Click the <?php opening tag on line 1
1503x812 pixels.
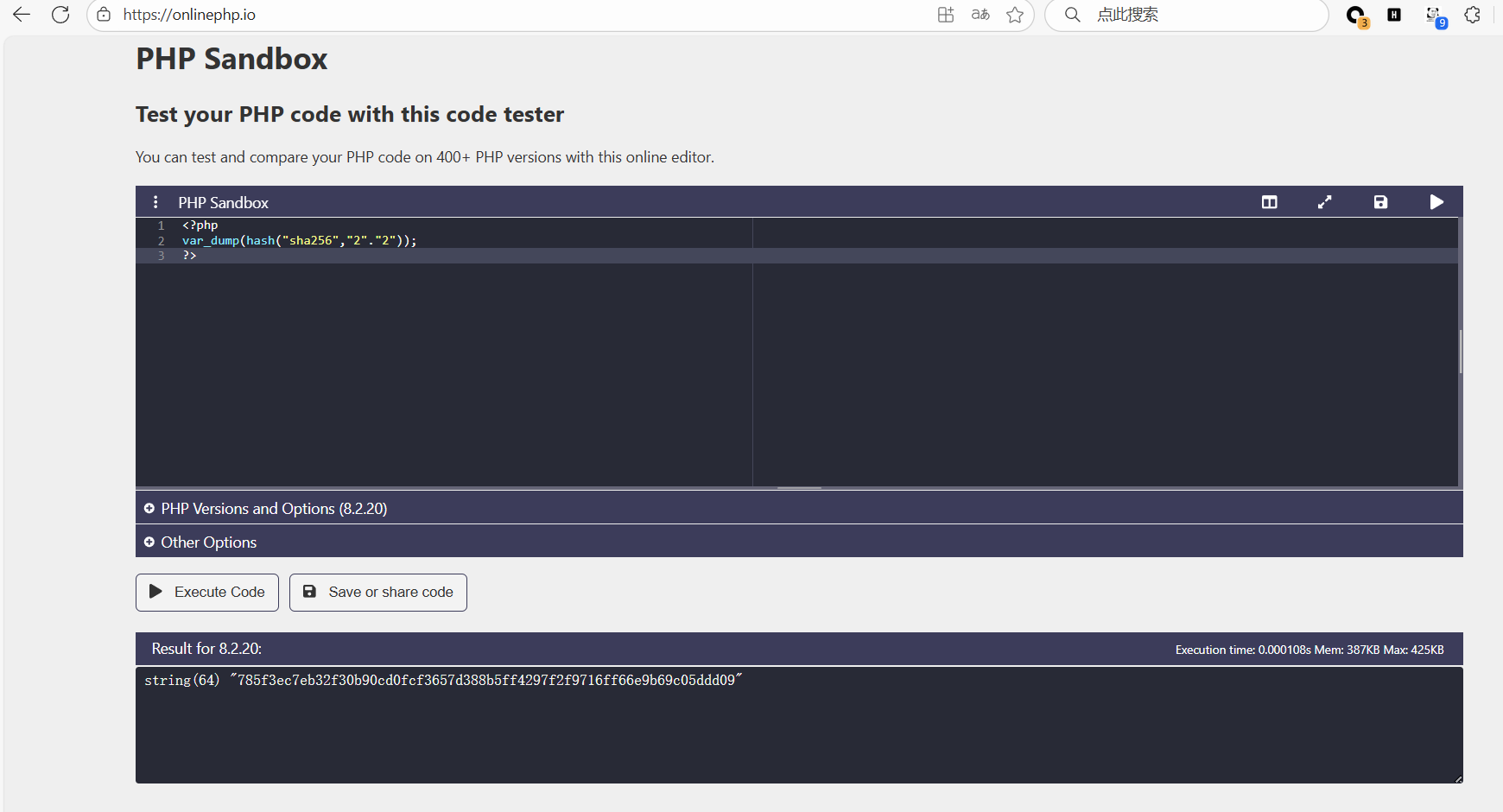[200, 225]
